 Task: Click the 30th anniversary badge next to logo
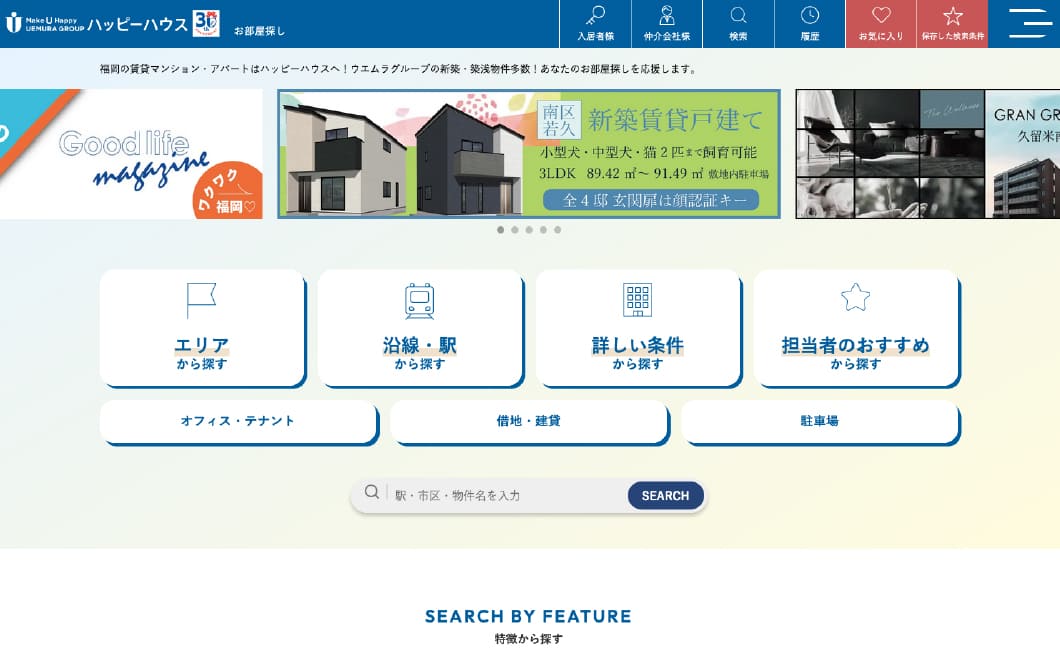click(207, 23)
